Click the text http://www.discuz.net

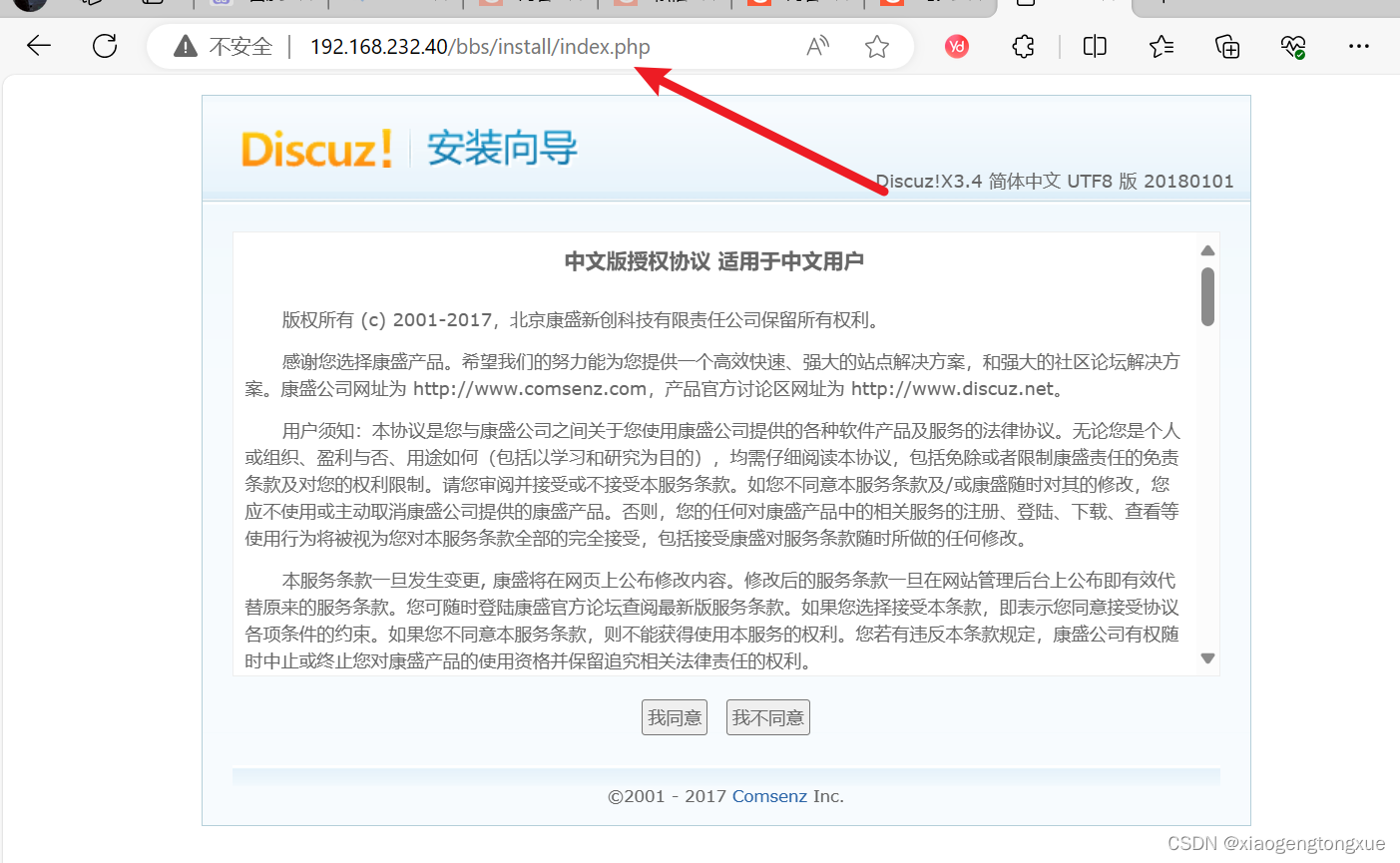click(952, 389)
